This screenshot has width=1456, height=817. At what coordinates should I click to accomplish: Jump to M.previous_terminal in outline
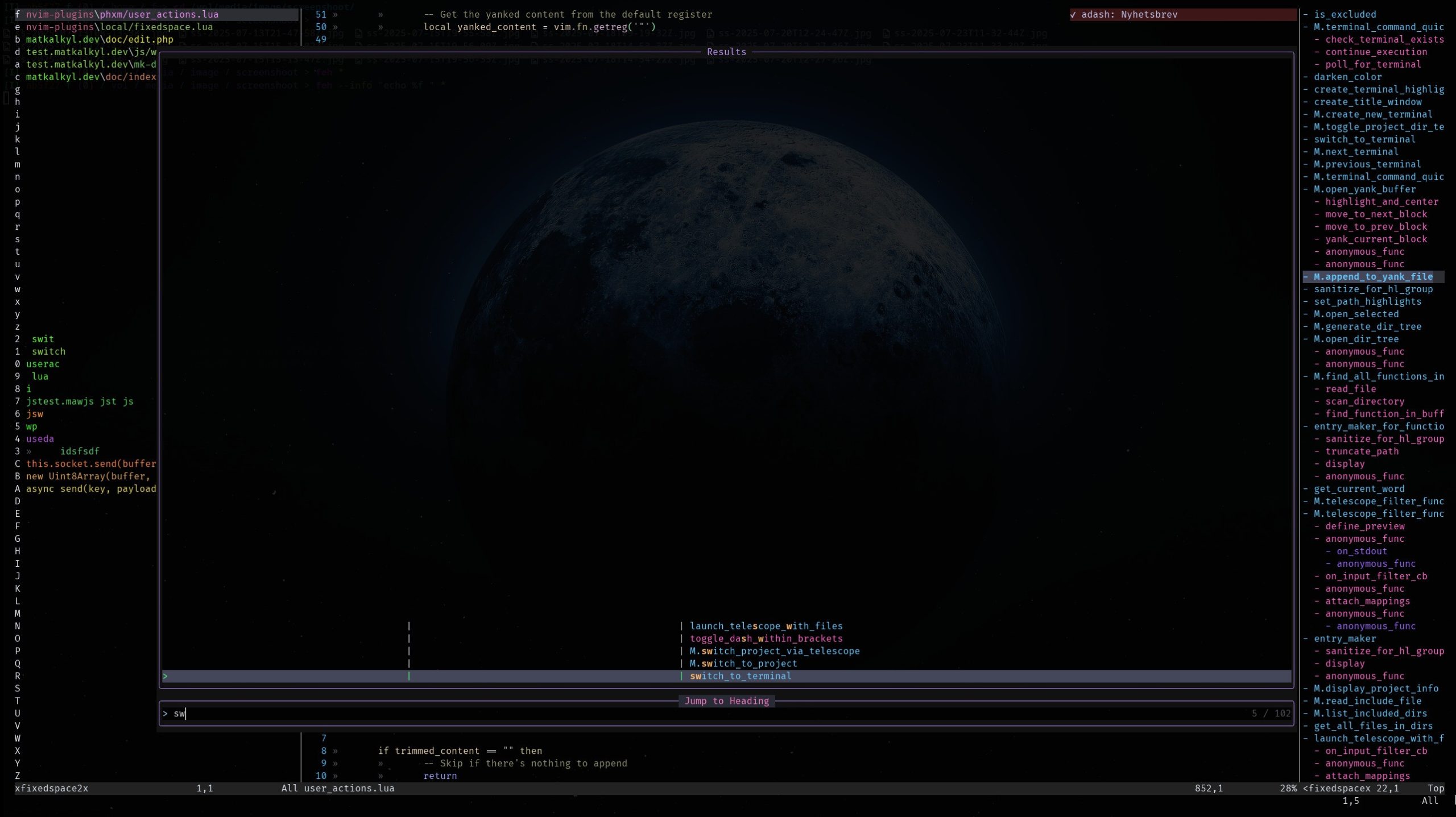1367,164
